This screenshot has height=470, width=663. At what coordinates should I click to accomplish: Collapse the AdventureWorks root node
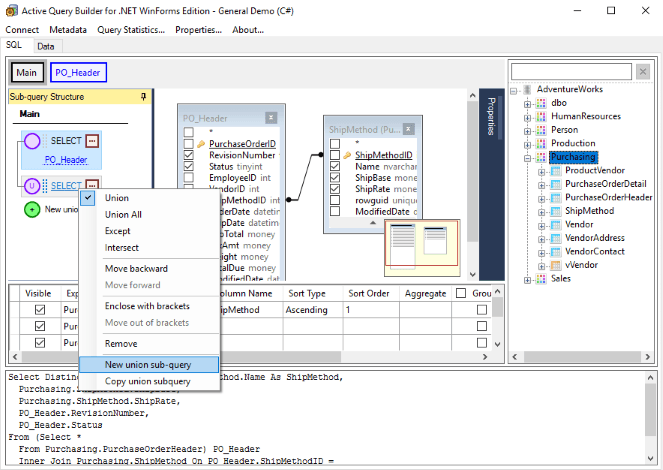pos(513,90)
